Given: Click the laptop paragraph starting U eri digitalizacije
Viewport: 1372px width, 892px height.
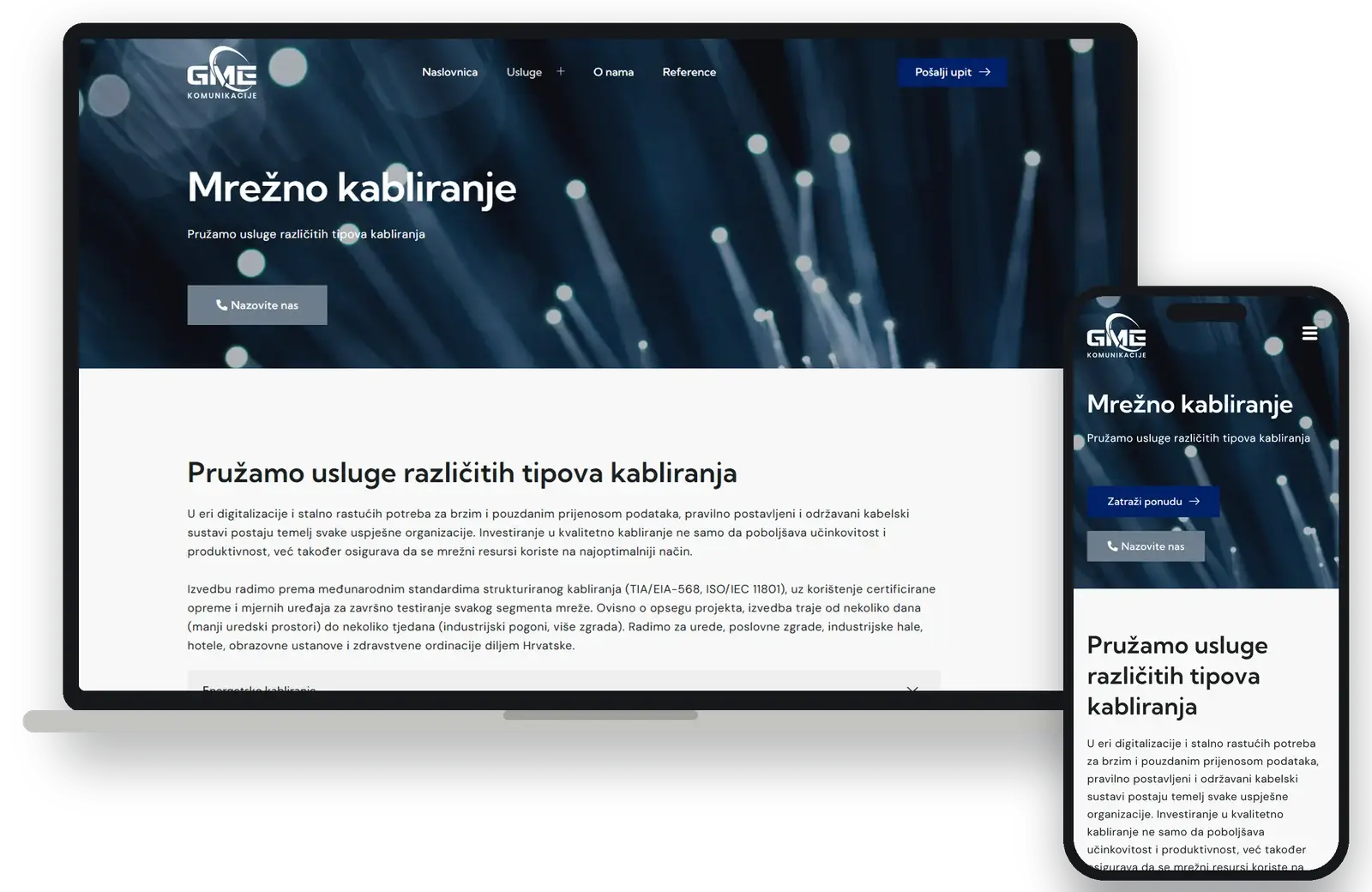Looking at the screenshot, I should (549, 533).
